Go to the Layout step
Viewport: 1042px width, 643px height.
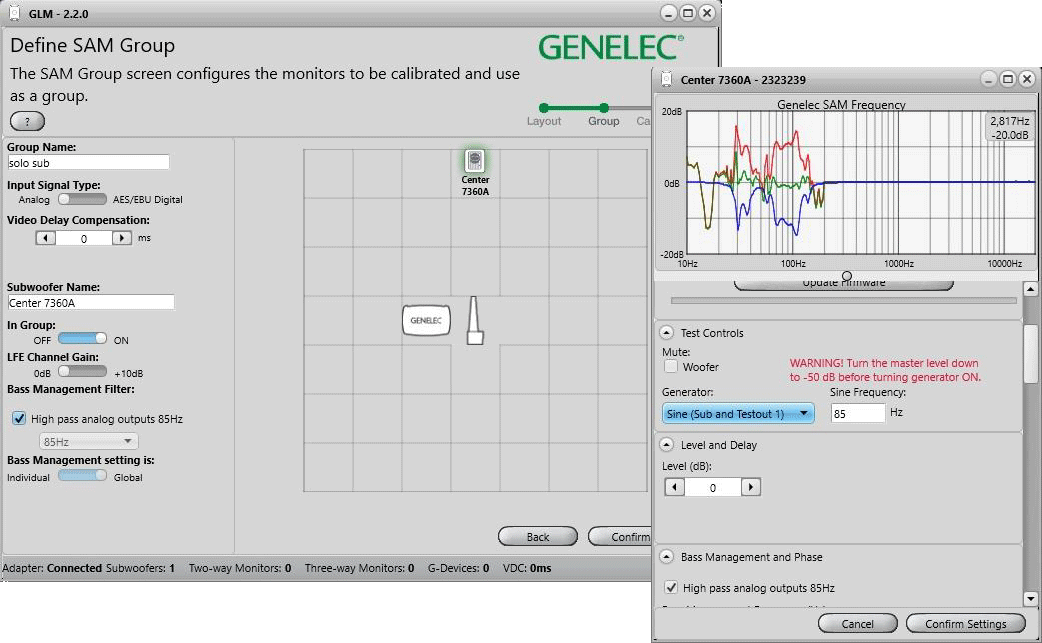543,108
